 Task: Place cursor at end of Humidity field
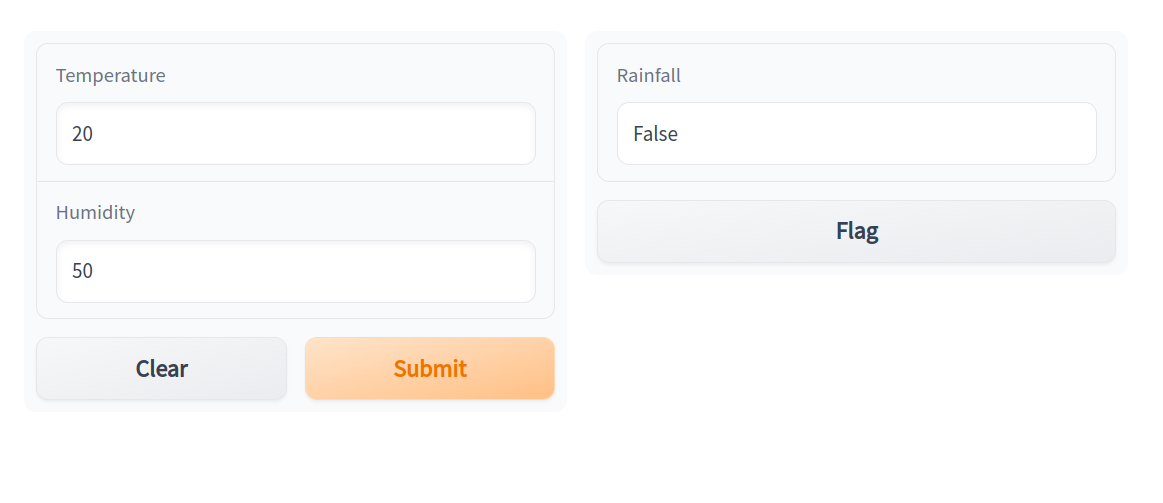pos(500,271)
